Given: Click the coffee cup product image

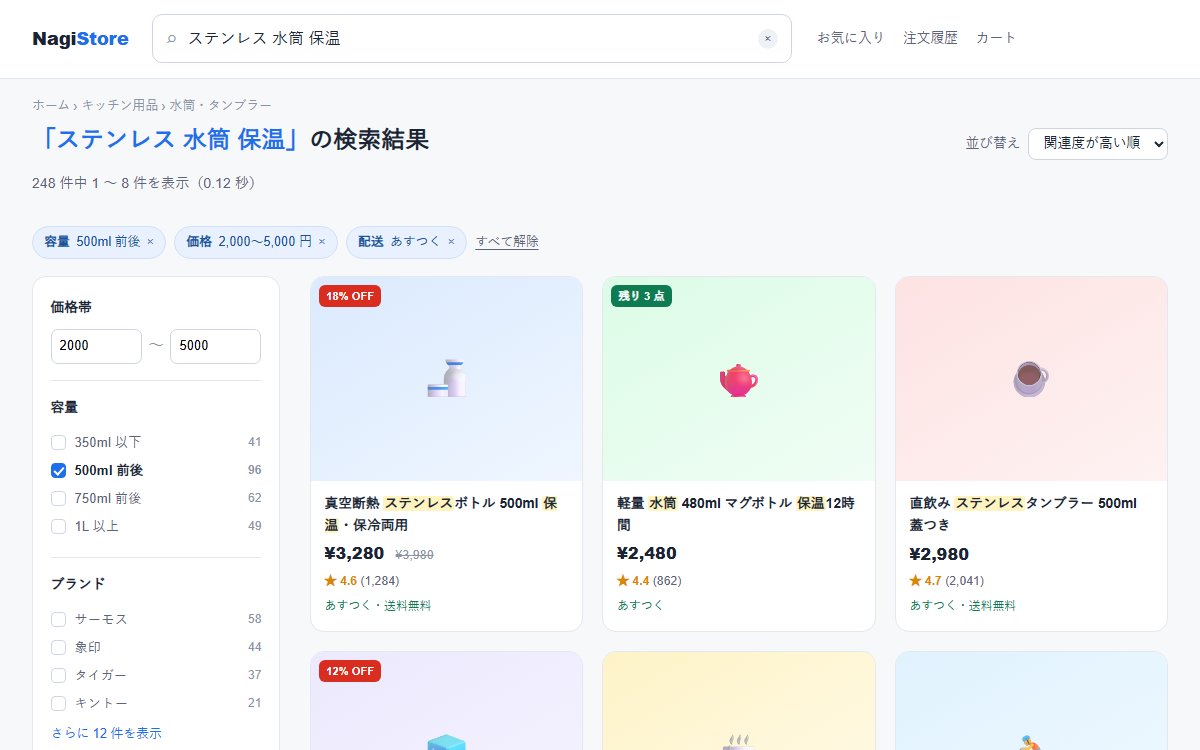Looking at the screenshot, I should coord(1031,379).
